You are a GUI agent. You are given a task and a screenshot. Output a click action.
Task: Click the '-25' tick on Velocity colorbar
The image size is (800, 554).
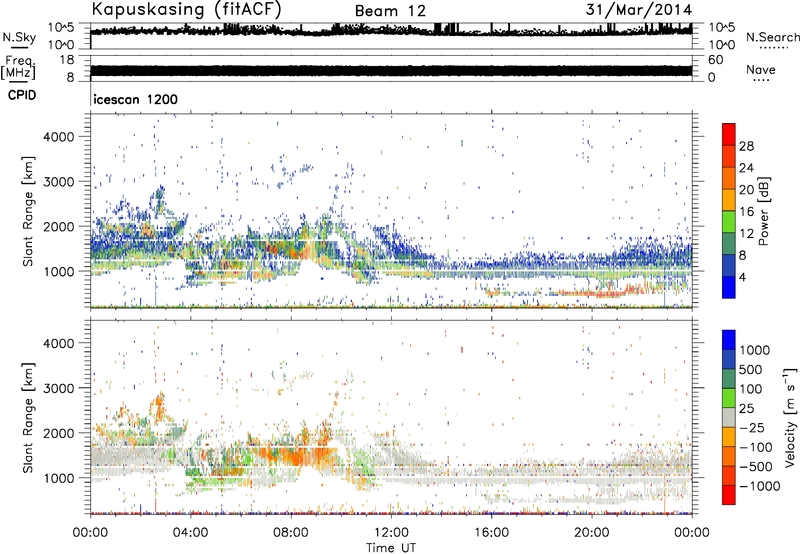click(x=752, y=427)
